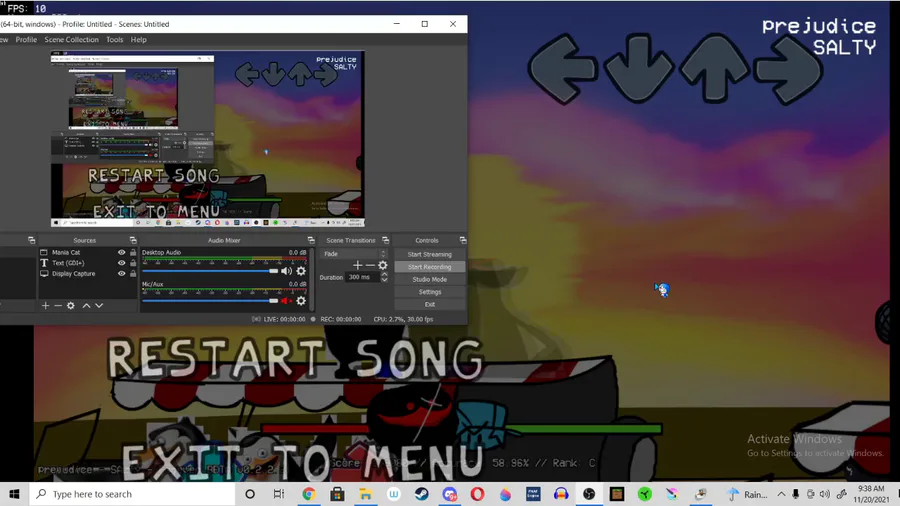Switch to OBS Studio taskbar icon
The width and height of the screenshot is (900, 506).
[589, 494]
